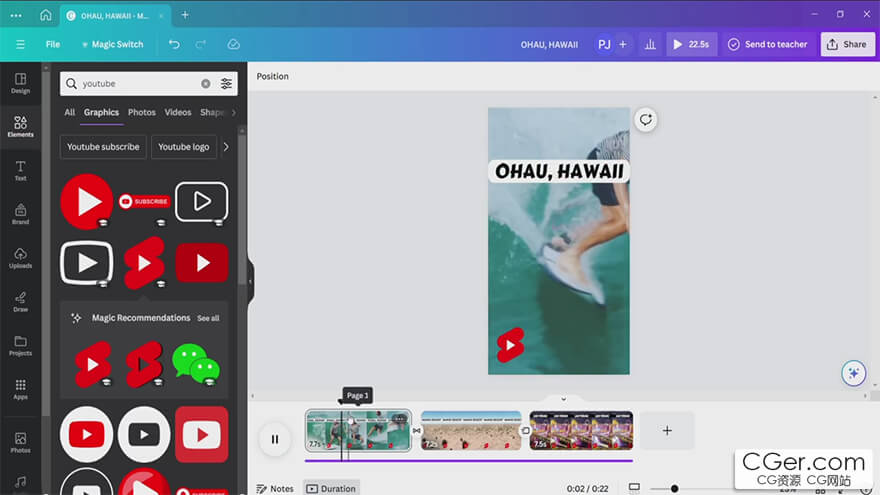Screen dimensions: 880x495
Task: Click the Share button
Action: click(x=847, y=44)
